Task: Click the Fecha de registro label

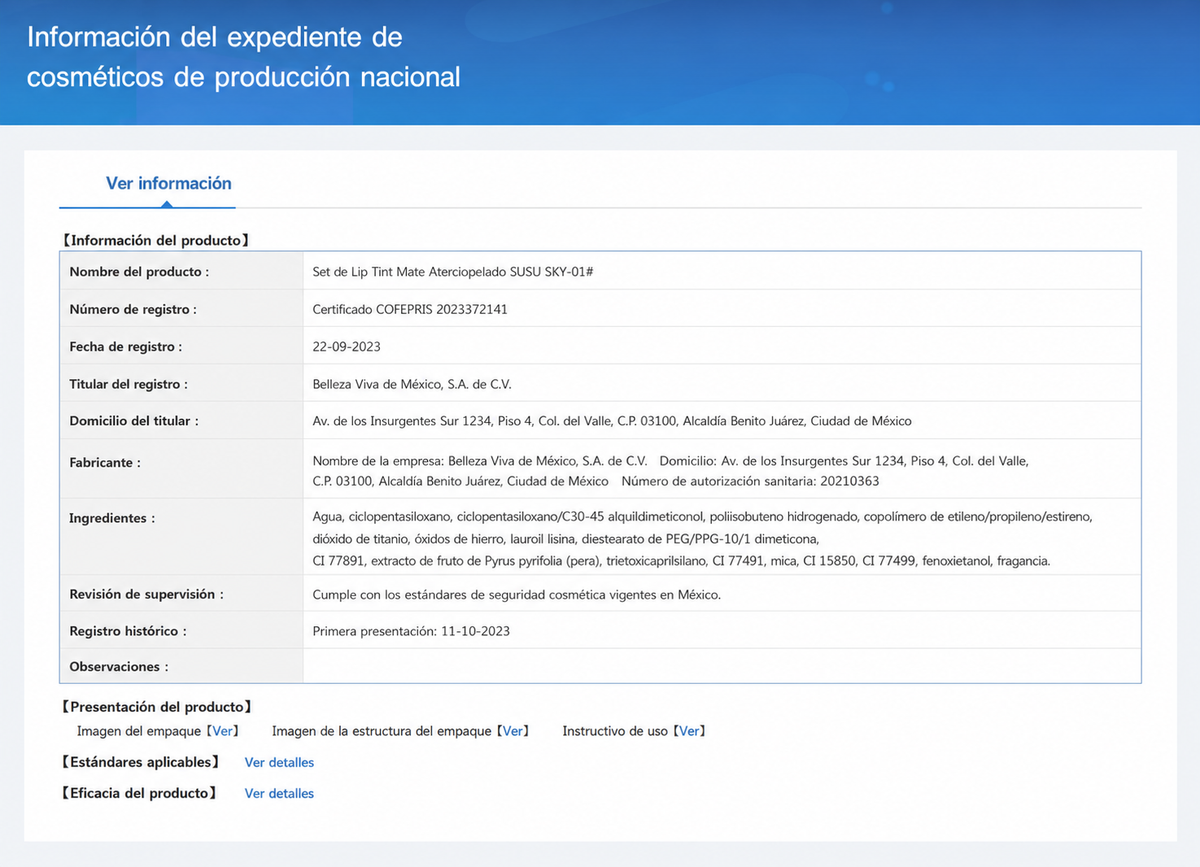Action: coord(126,347)
